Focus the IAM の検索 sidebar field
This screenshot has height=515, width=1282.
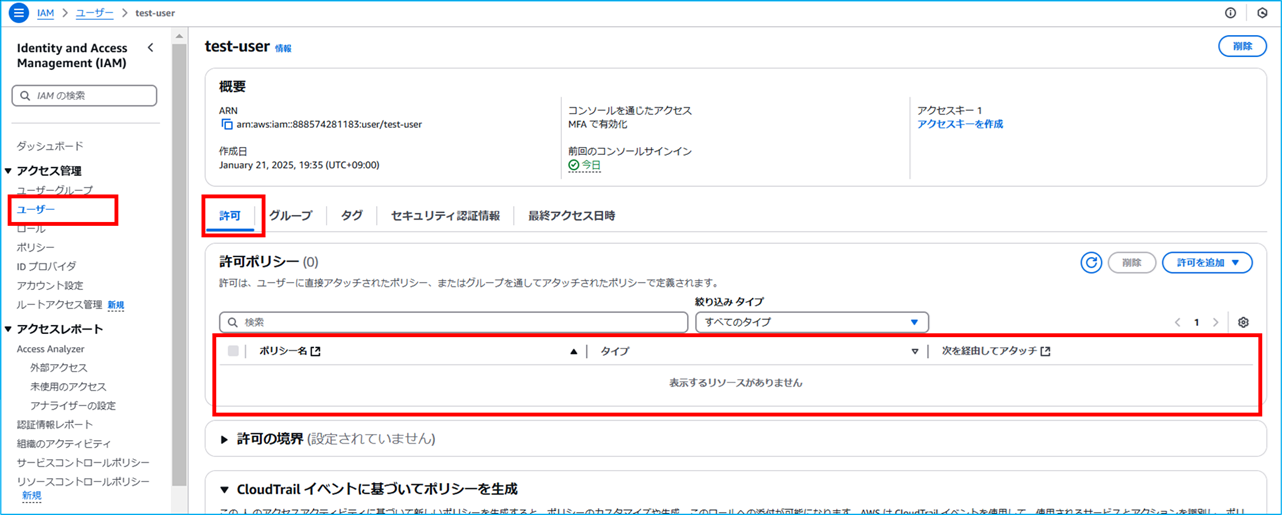point(84,96)
